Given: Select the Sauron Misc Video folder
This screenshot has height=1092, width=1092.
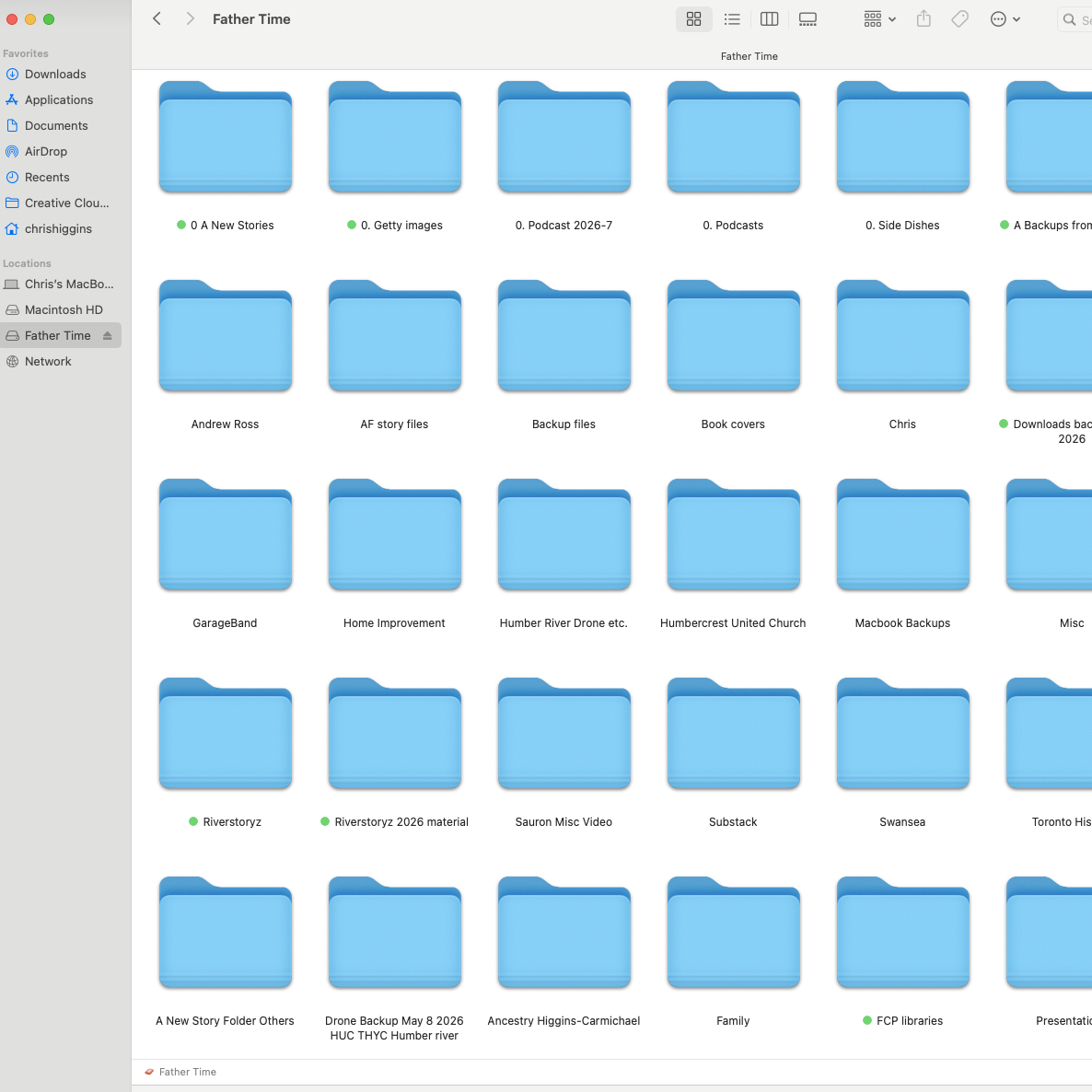Looking at the screenshot, I should [563, 733].
